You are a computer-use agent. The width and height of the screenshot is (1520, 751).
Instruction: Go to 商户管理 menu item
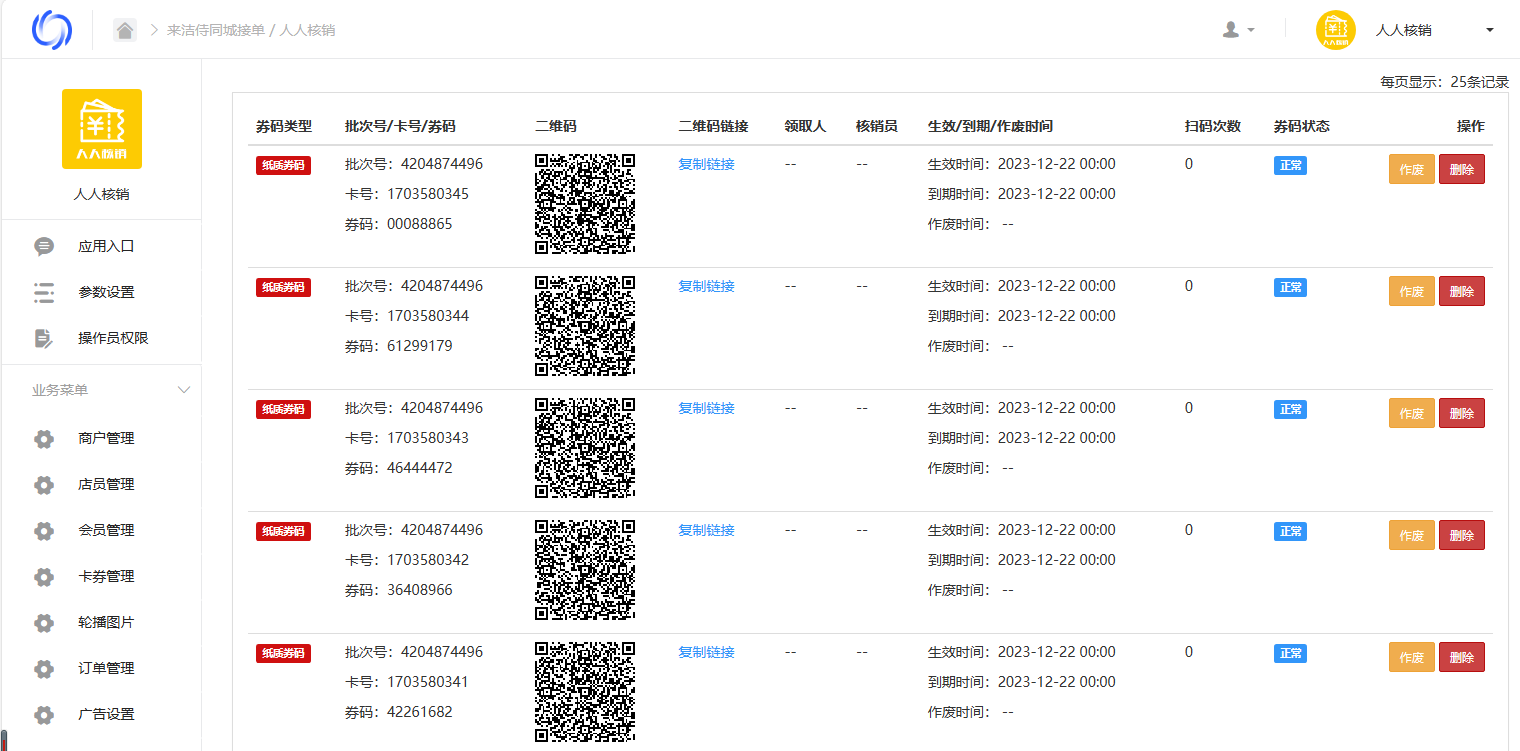pos(106,438)
